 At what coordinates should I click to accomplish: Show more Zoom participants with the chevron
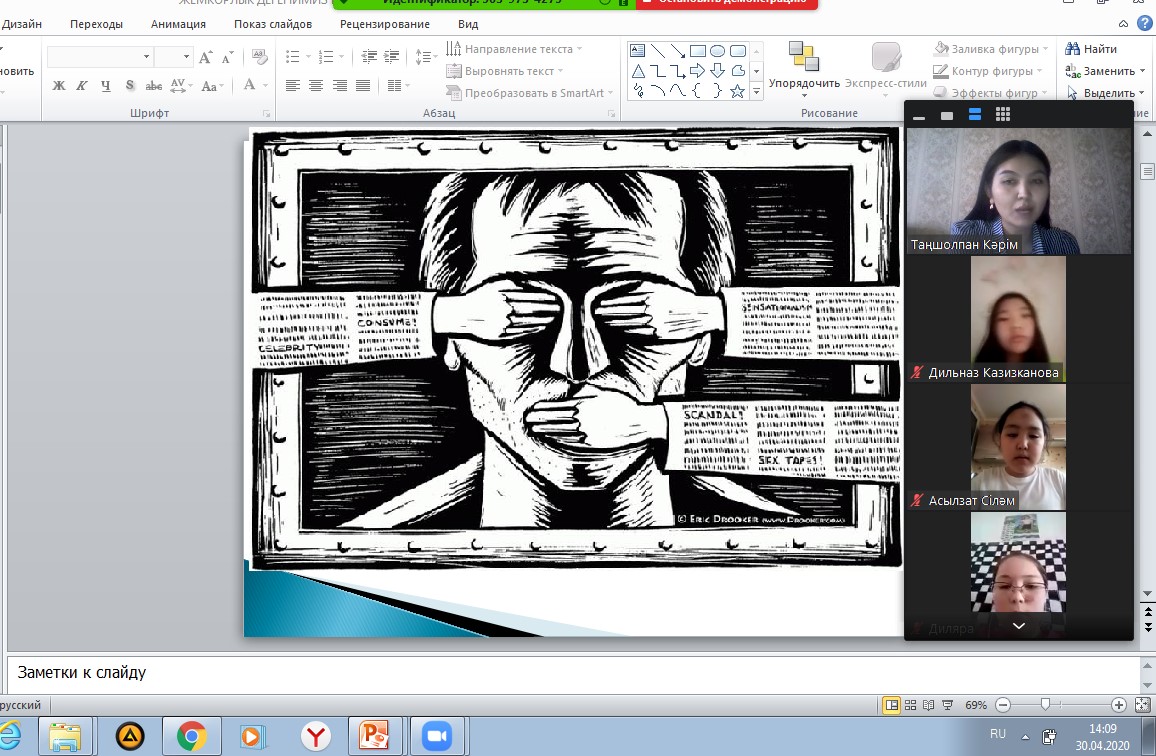1019,625
